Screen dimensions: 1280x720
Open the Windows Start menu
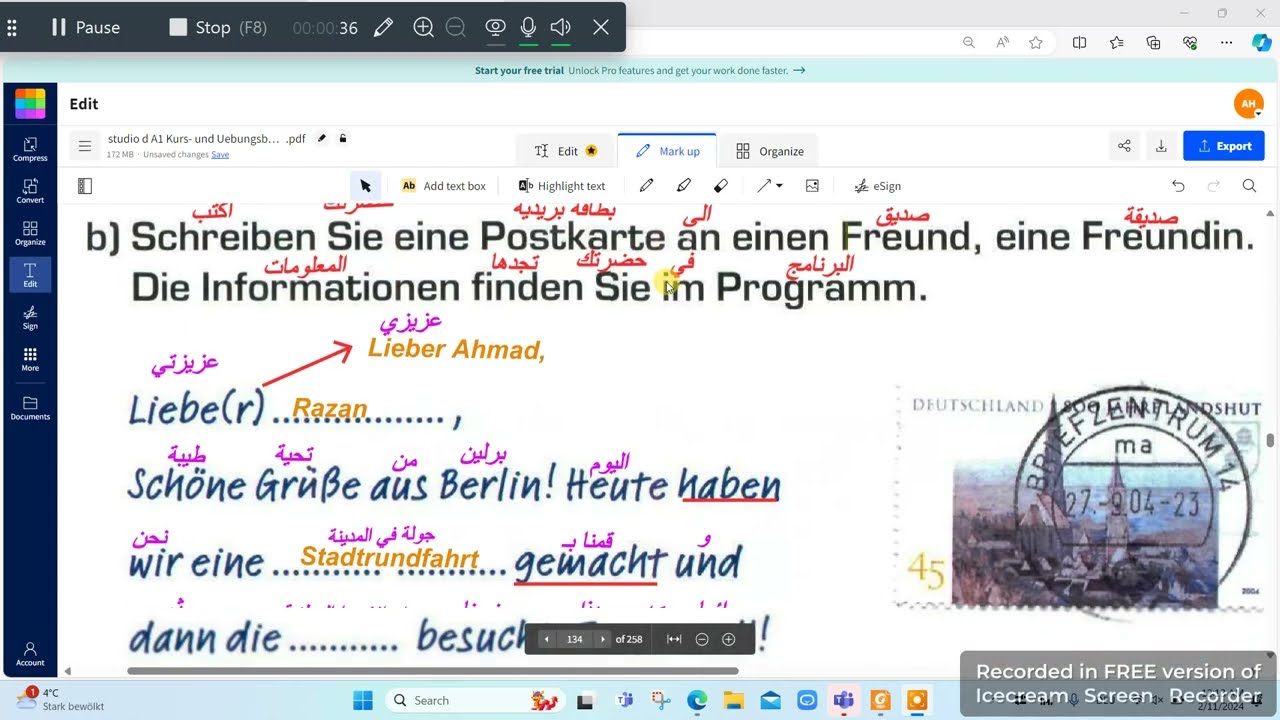point(363,700)
